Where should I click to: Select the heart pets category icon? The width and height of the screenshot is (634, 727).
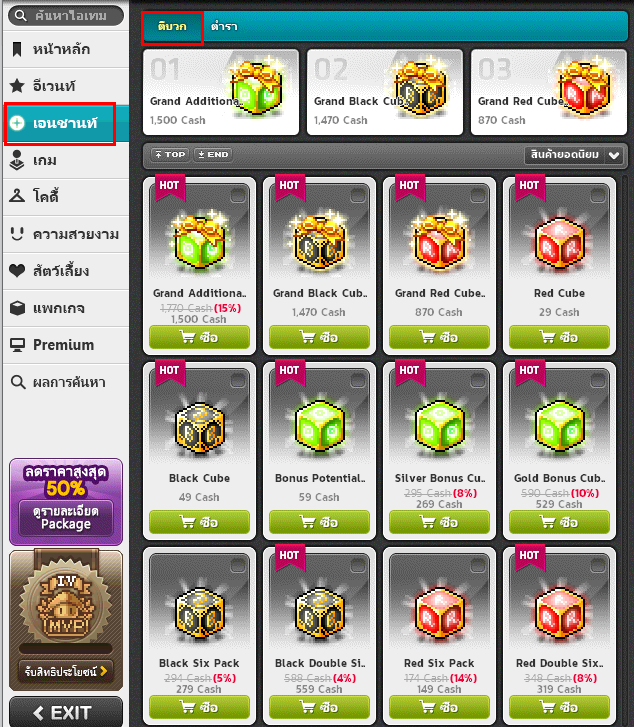(17, 270)
